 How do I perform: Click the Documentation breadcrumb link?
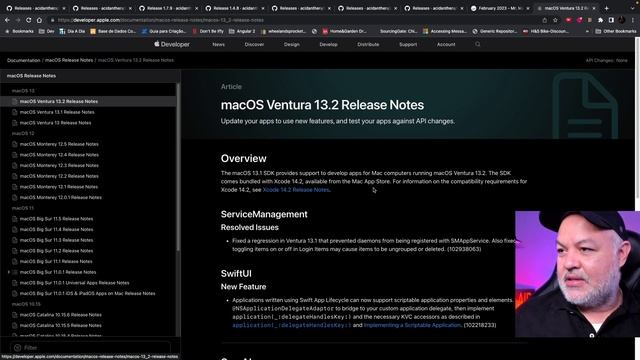(23, 60)
